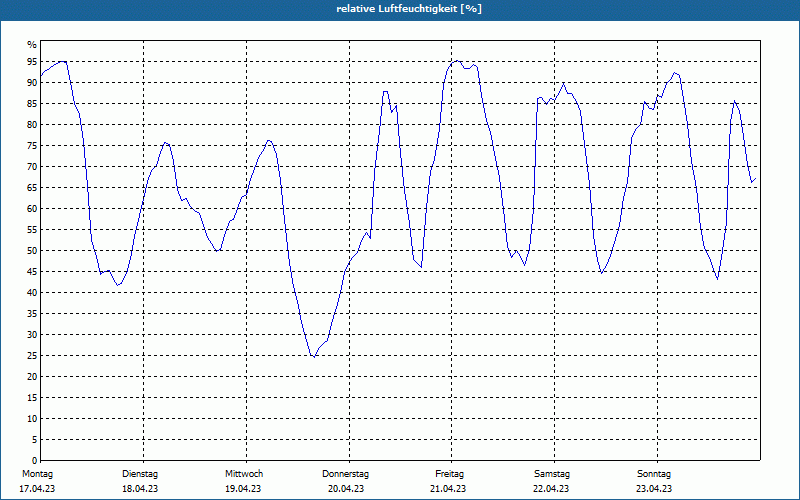Screen dimensions: 800x500
Task: Select the 15 value on the y-axis
Action: 32,397
